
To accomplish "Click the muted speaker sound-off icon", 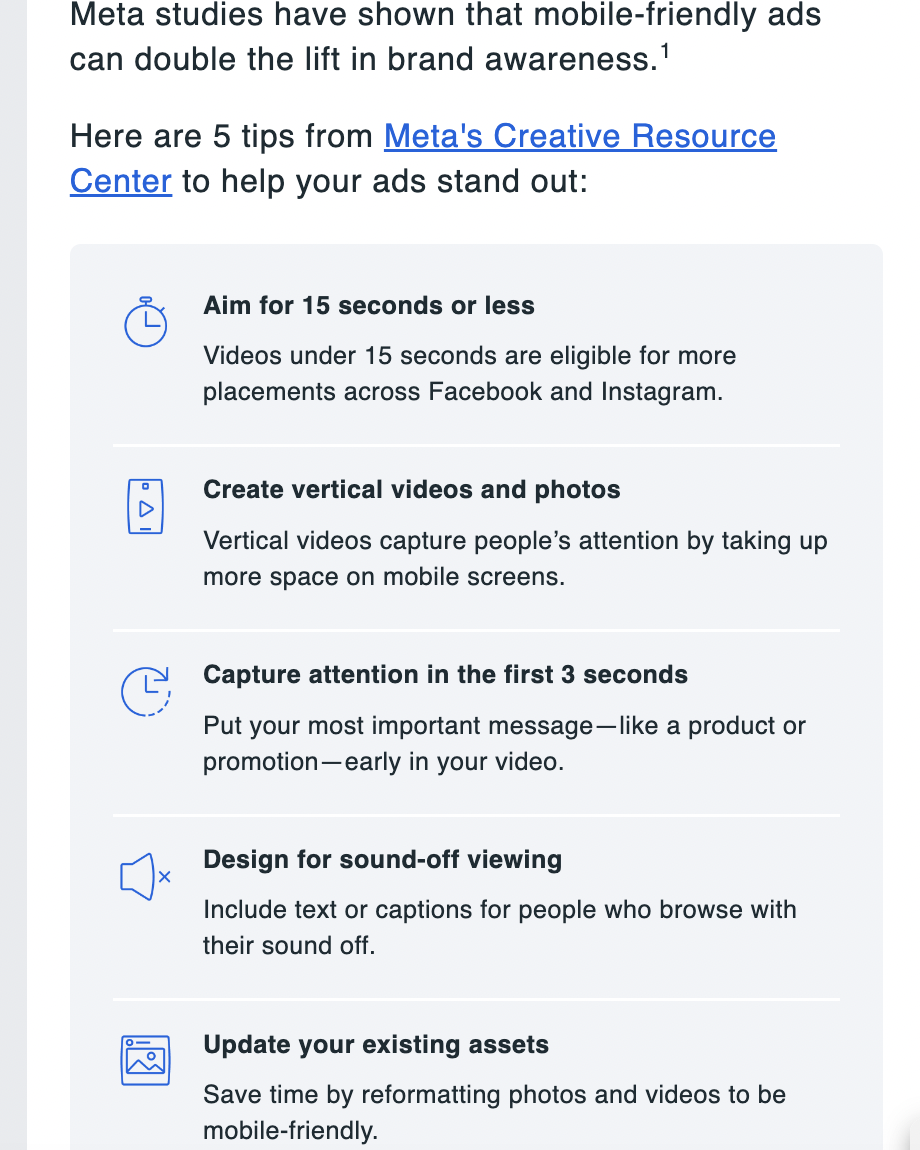I will point(145,876).
